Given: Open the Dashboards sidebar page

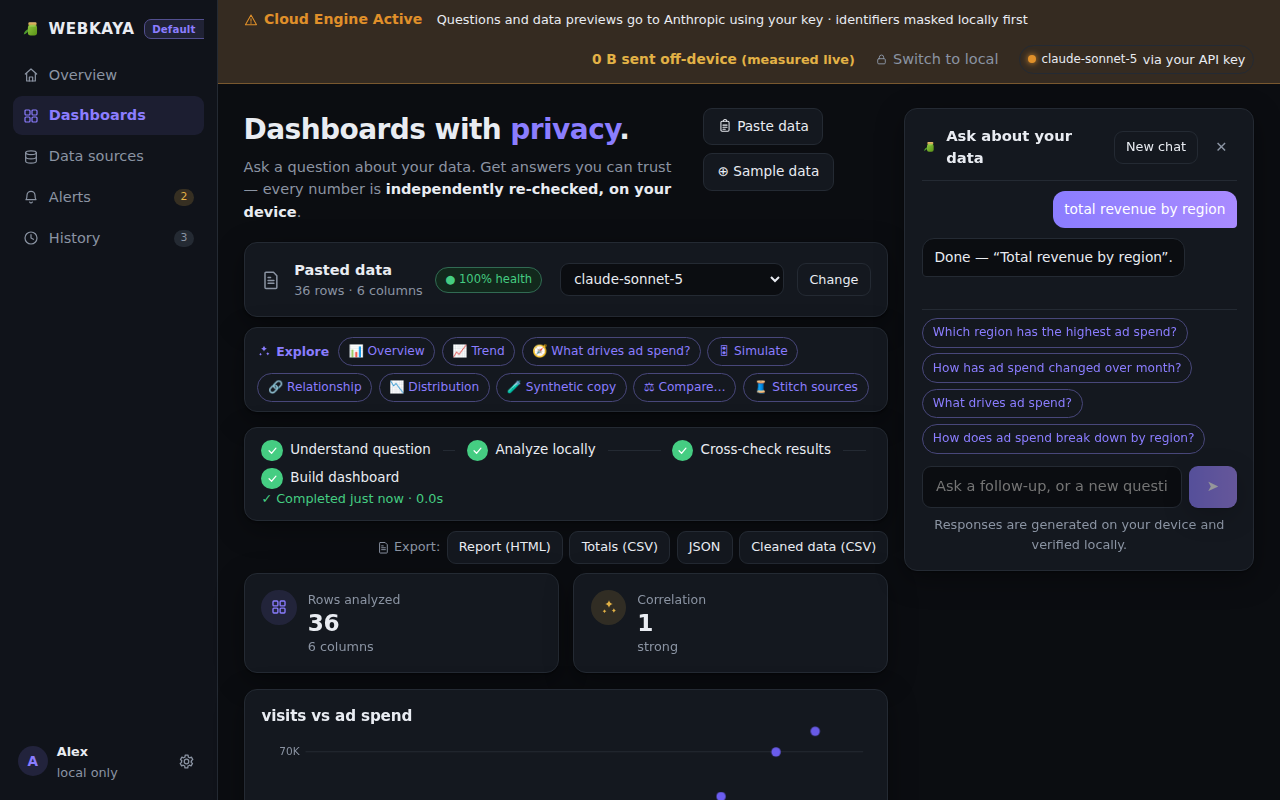Looking at the screenshot, I should pyautogui.click(x=108, y=115).
